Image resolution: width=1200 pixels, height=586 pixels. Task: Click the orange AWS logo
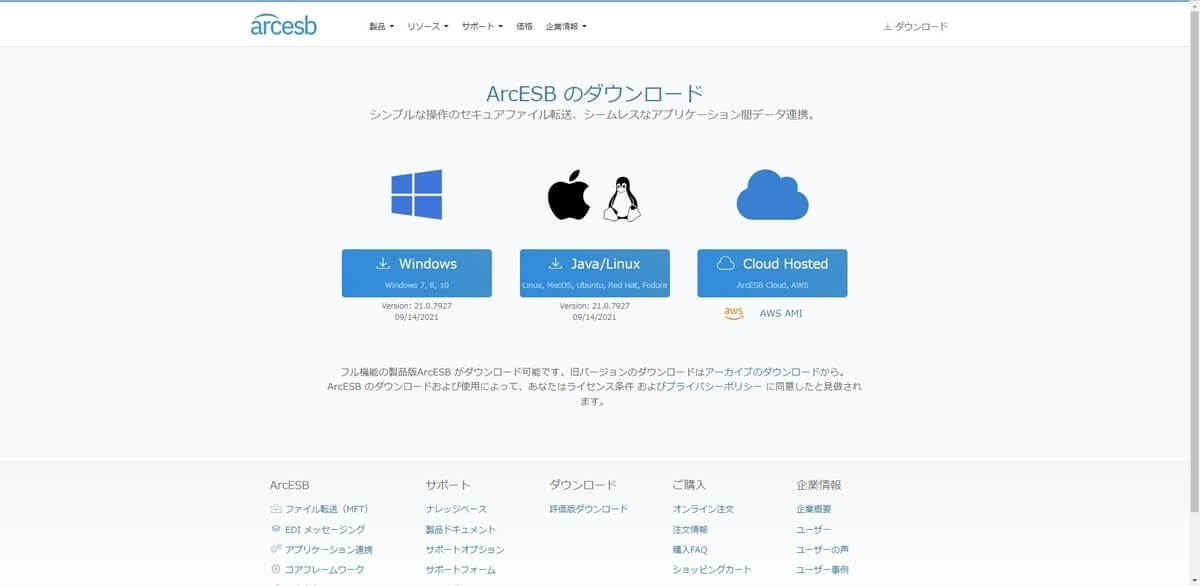[x=734, y=313]
